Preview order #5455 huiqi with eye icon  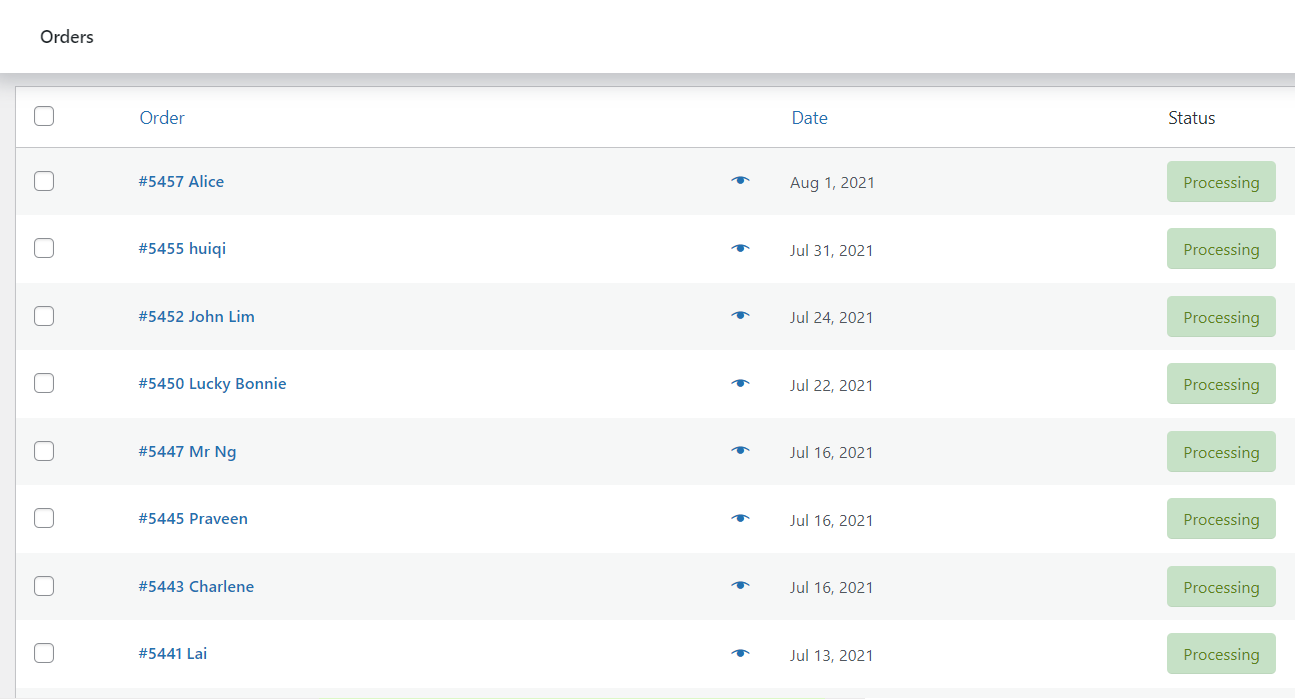(740, 248)
